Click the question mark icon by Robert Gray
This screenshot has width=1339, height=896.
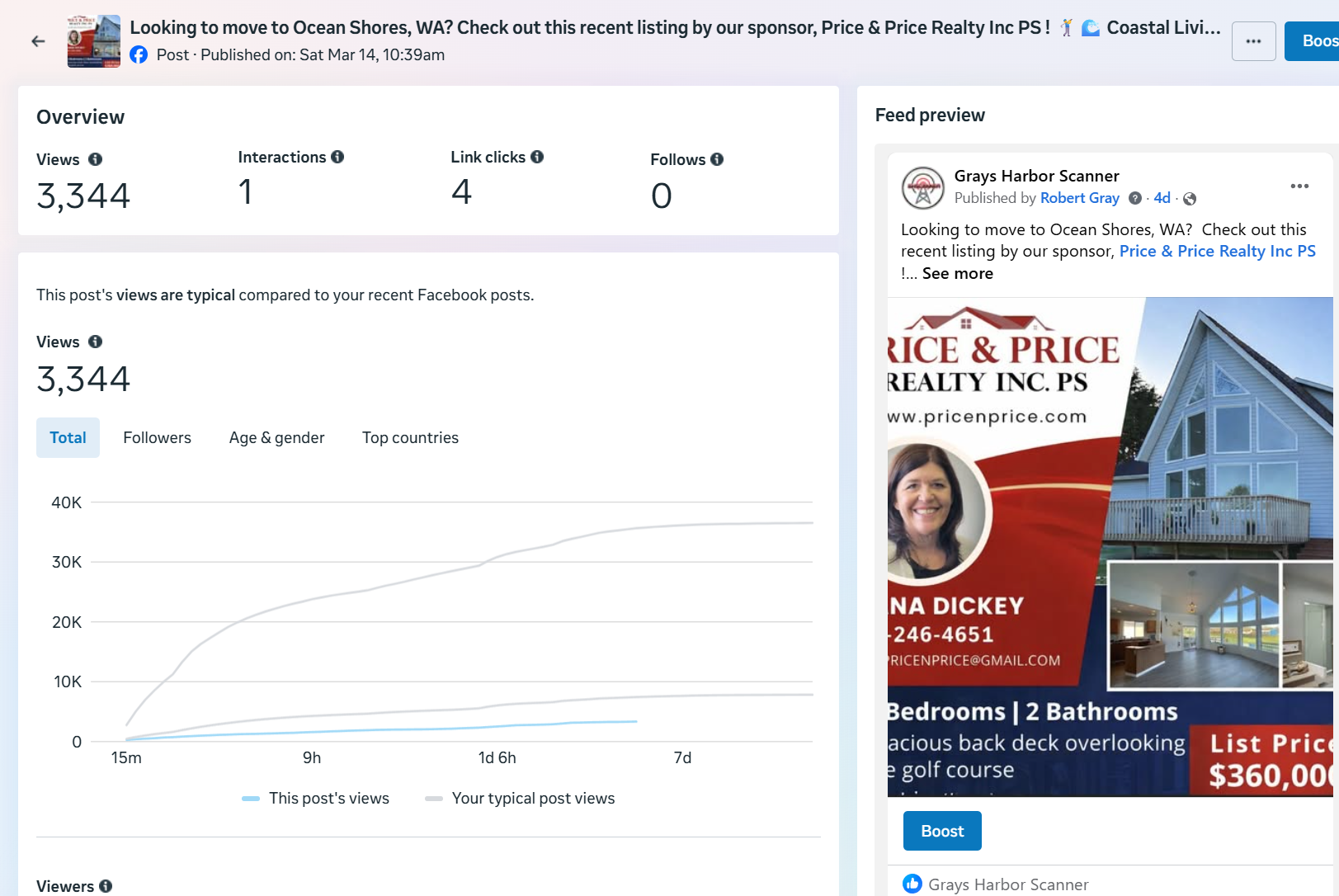click(1135, 198)
